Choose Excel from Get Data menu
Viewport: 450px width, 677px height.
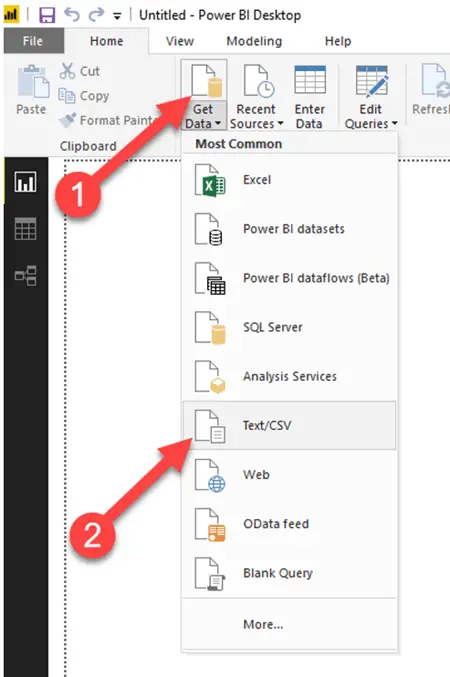[x=288, y=180]
